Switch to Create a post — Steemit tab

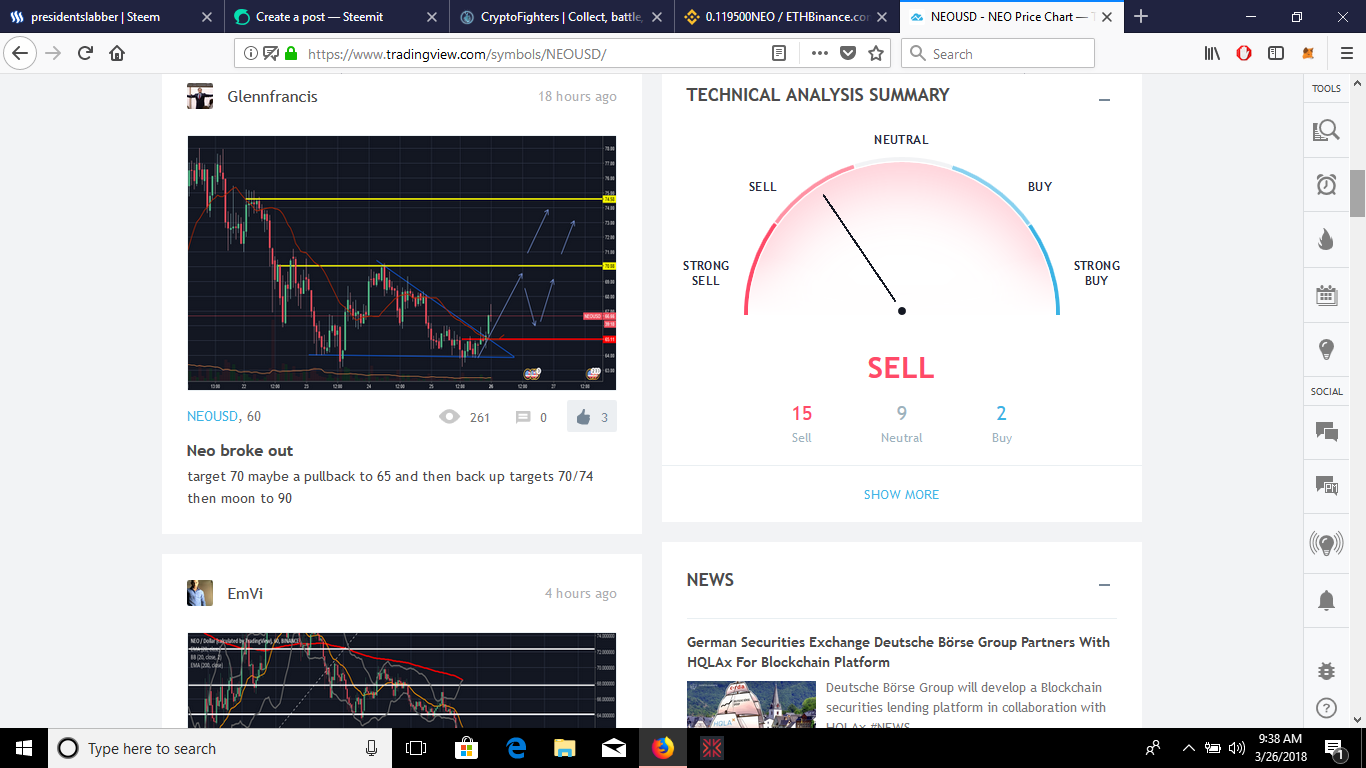point(336,17)
